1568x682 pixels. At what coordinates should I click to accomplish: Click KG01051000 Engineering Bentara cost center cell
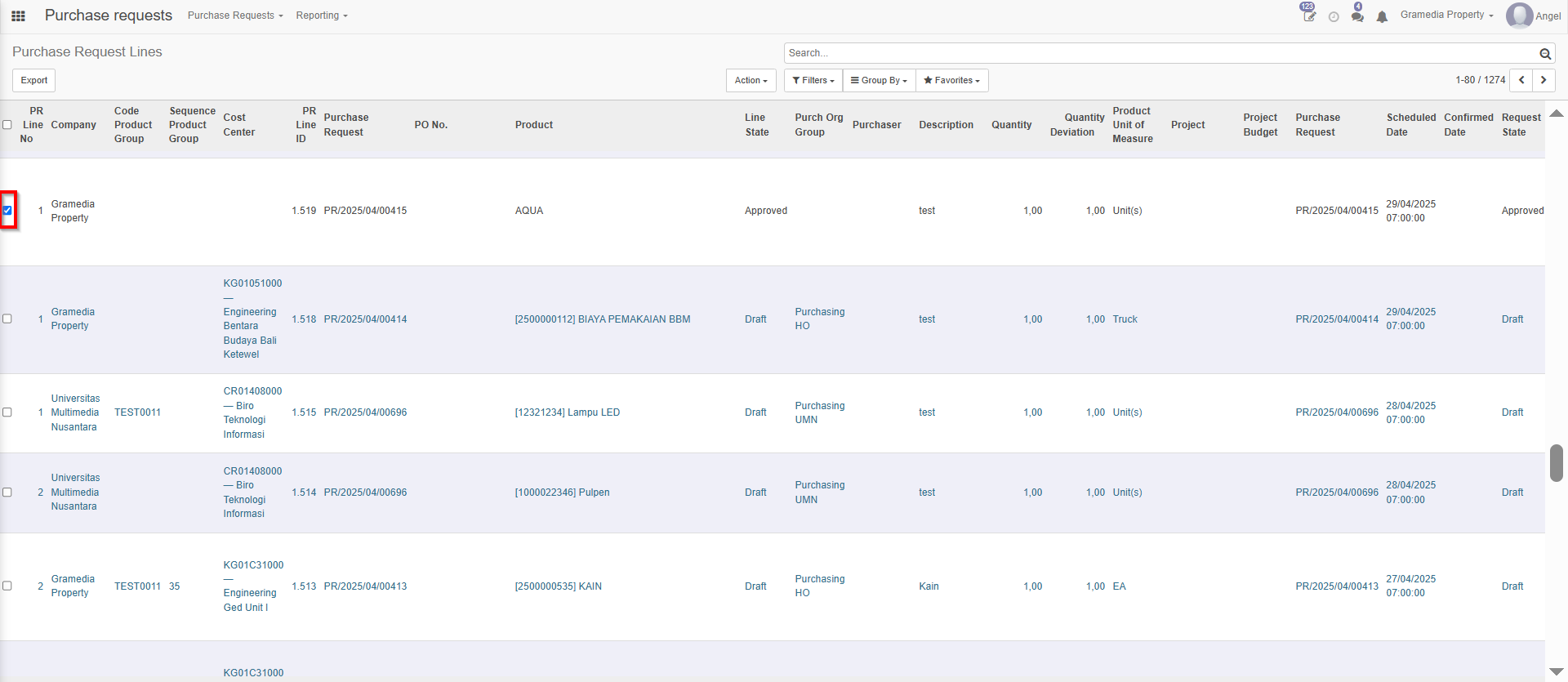[253, 319]
